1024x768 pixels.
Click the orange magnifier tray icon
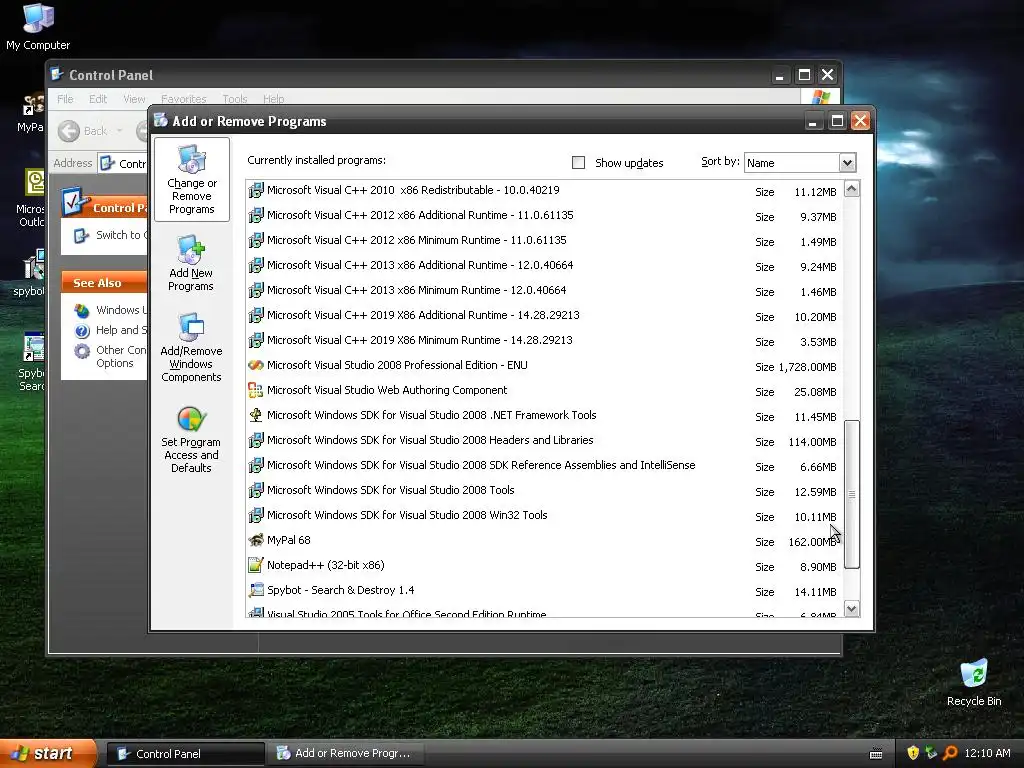coord(950,753)
